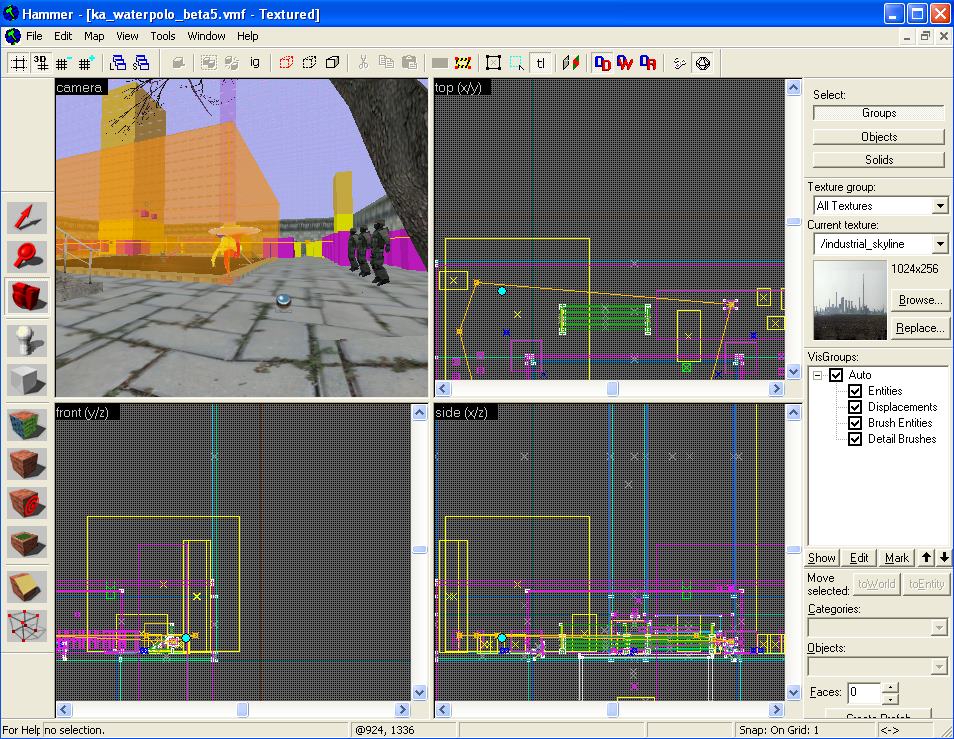Open the Vertex manipulation tool
The height and width of the screenshot is (739, 954).
pos(28,626)
